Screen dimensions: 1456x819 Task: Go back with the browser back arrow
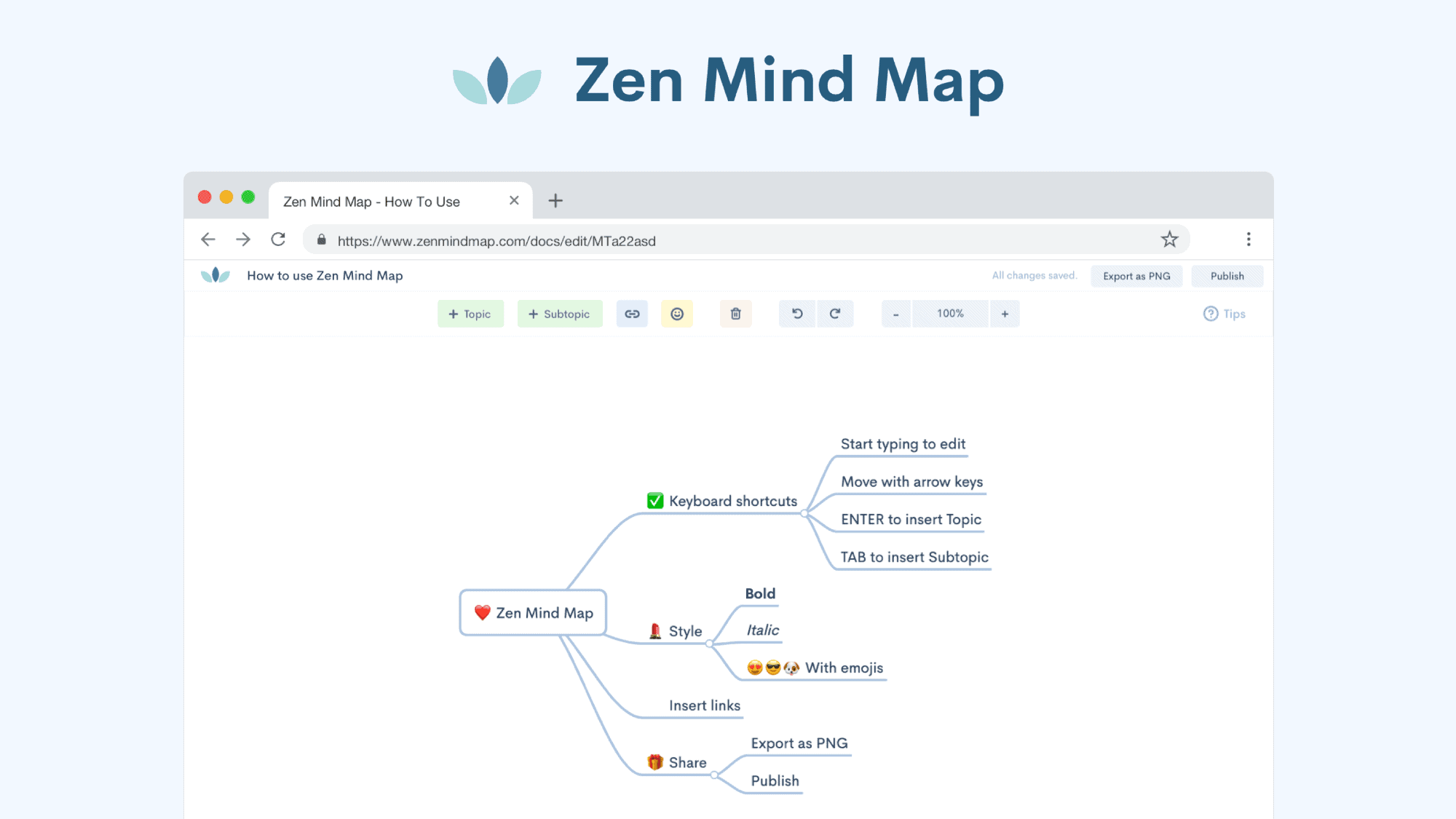[x=208, y=240]
